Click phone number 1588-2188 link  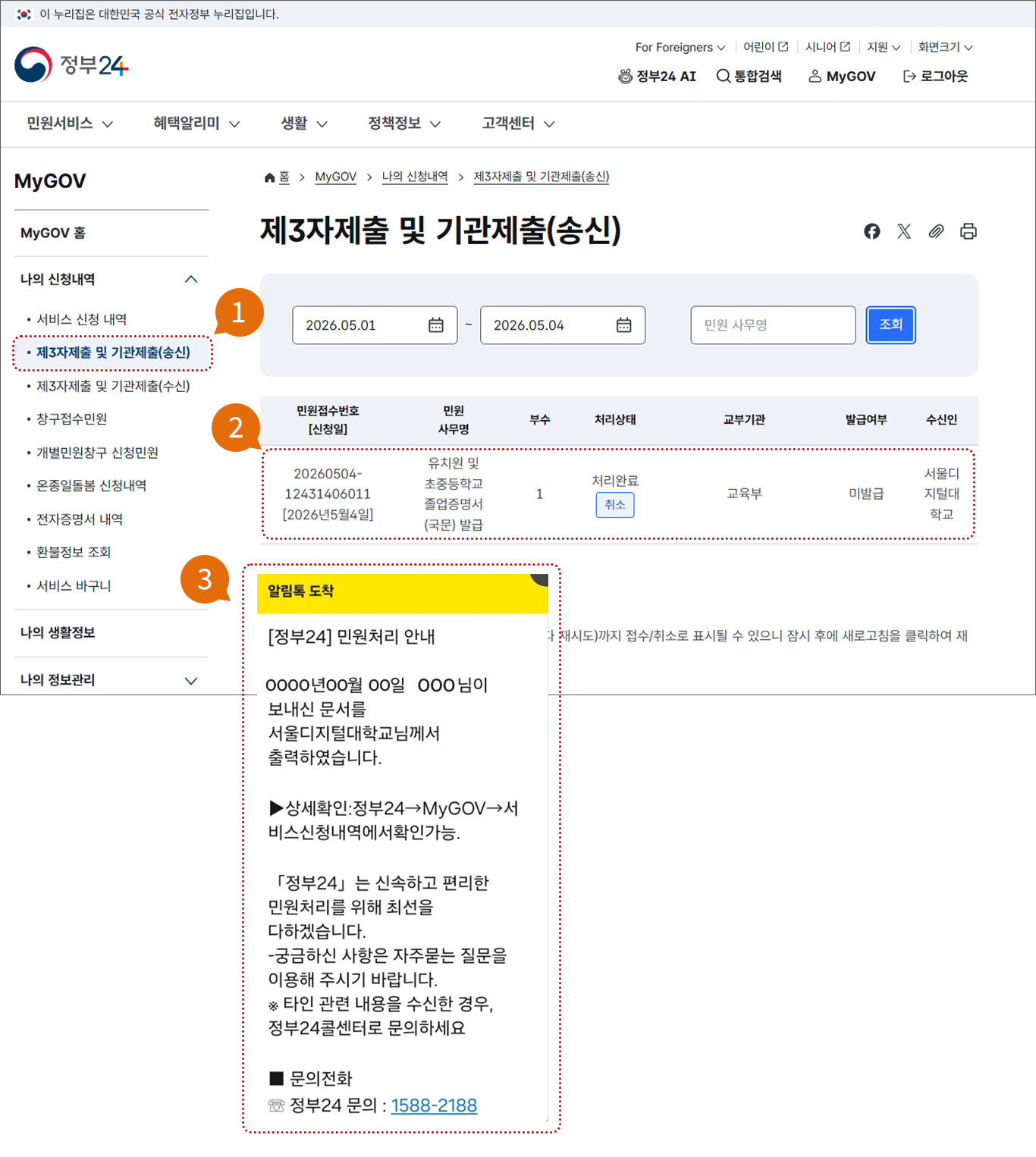pyautogui.click(x=434, y=1106)
